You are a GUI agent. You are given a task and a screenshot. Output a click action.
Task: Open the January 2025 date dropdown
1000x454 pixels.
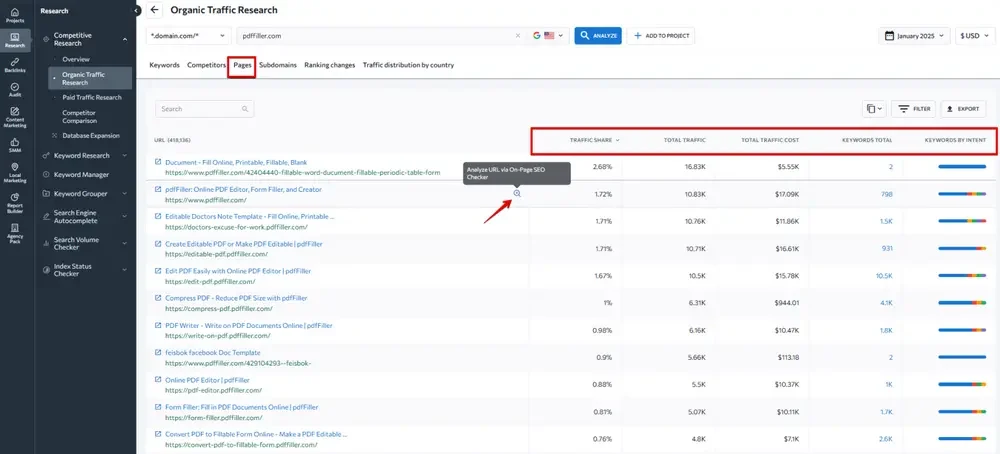click(914, 36)
